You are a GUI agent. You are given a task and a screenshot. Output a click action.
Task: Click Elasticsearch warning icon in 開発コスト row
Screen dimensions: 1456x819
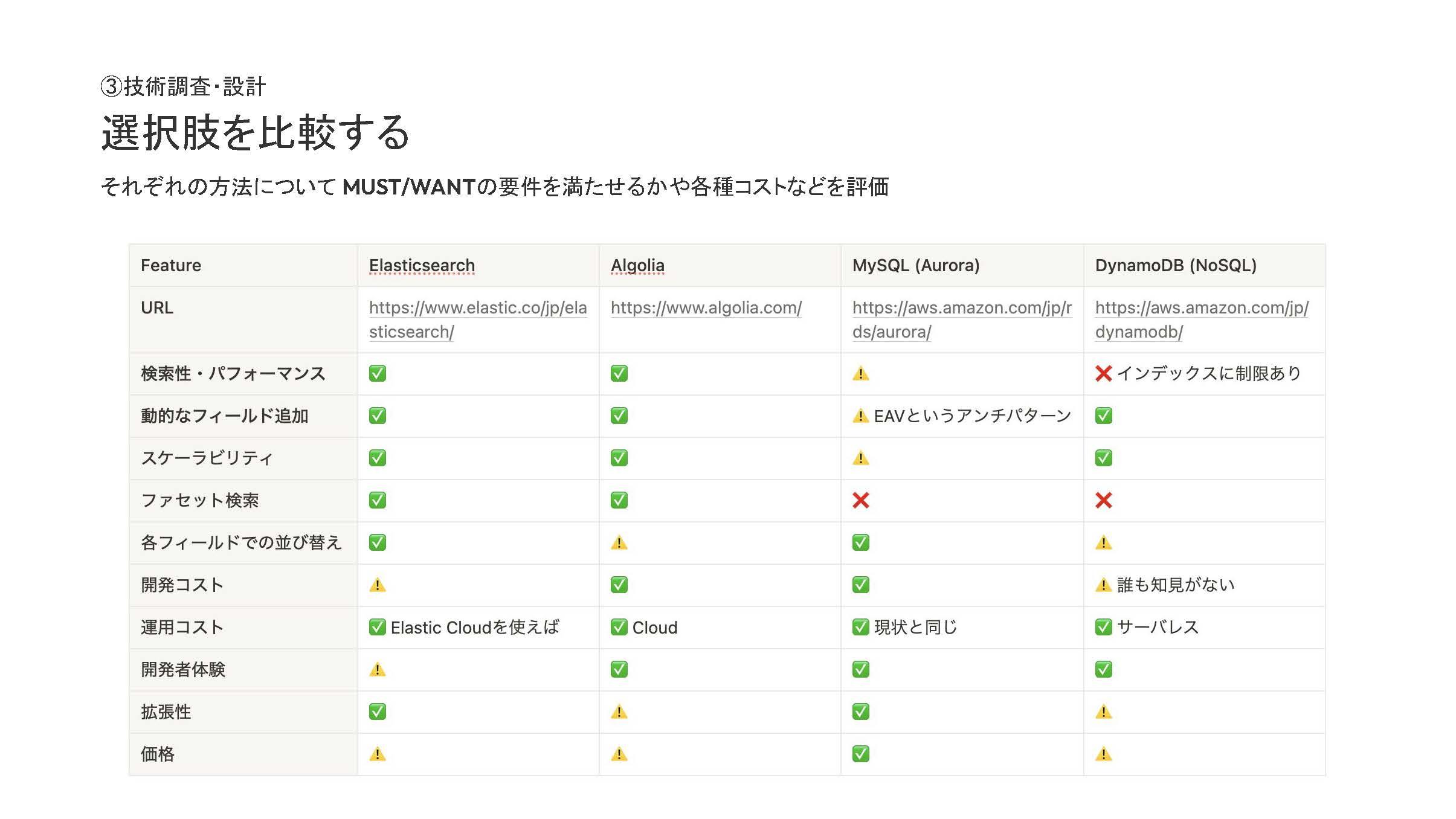click(x=377, y=585)
